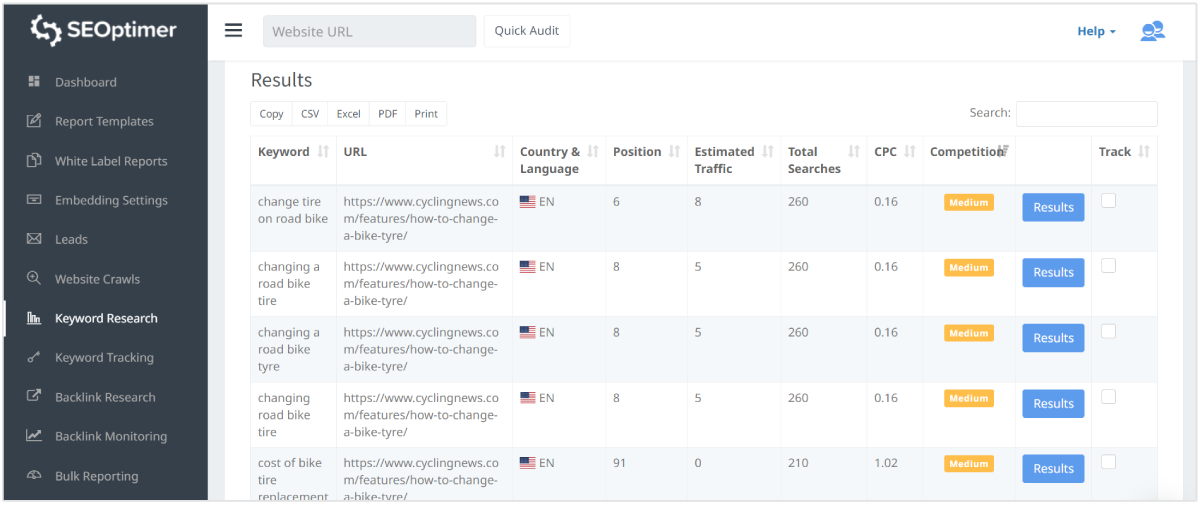Open the user account icon
This screenshot has width=1200, height=505.
click(x=1152, y=31)
